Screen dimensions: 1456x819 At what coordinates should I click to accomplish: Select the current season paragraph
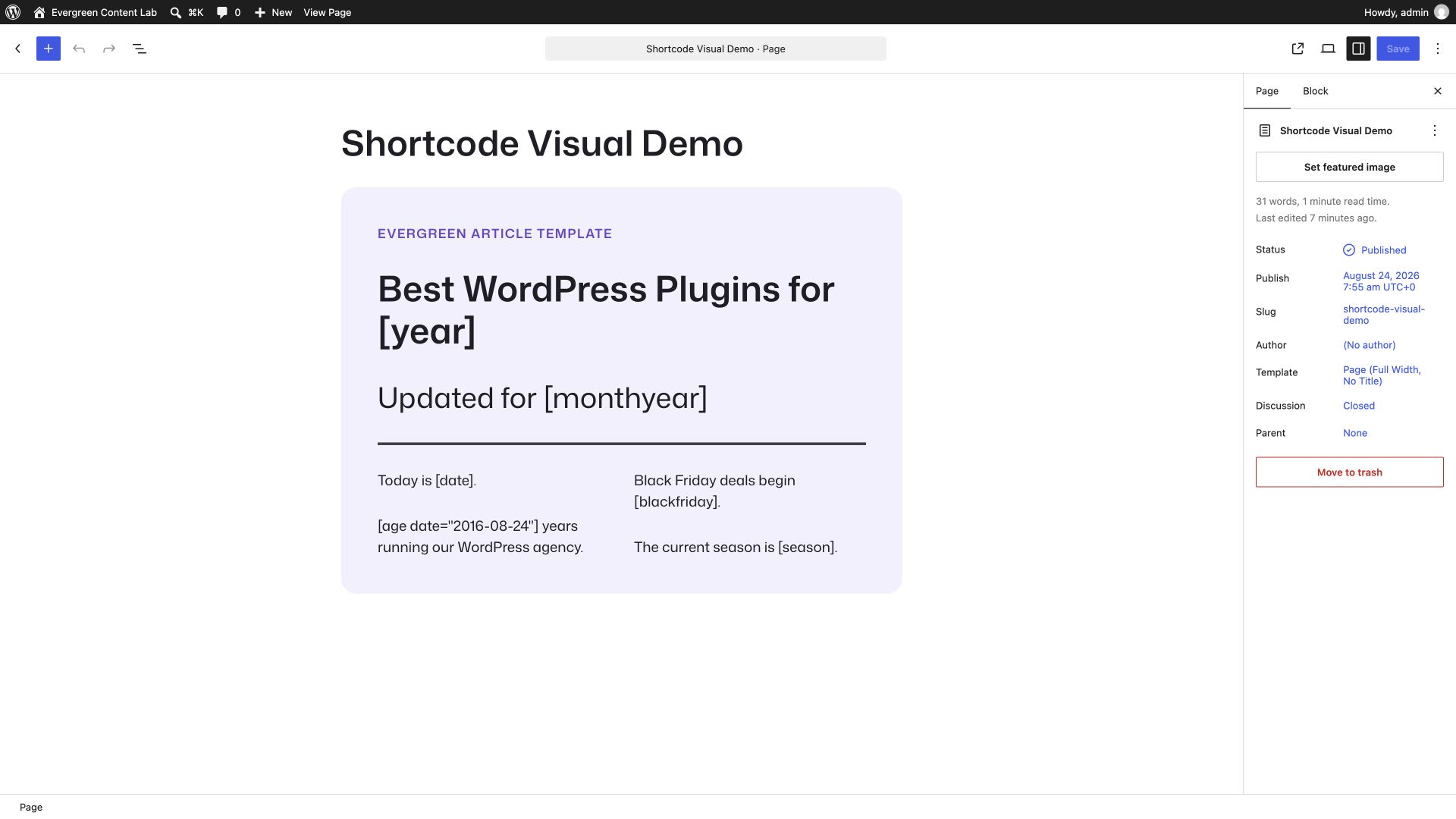[x=736, y=548]
